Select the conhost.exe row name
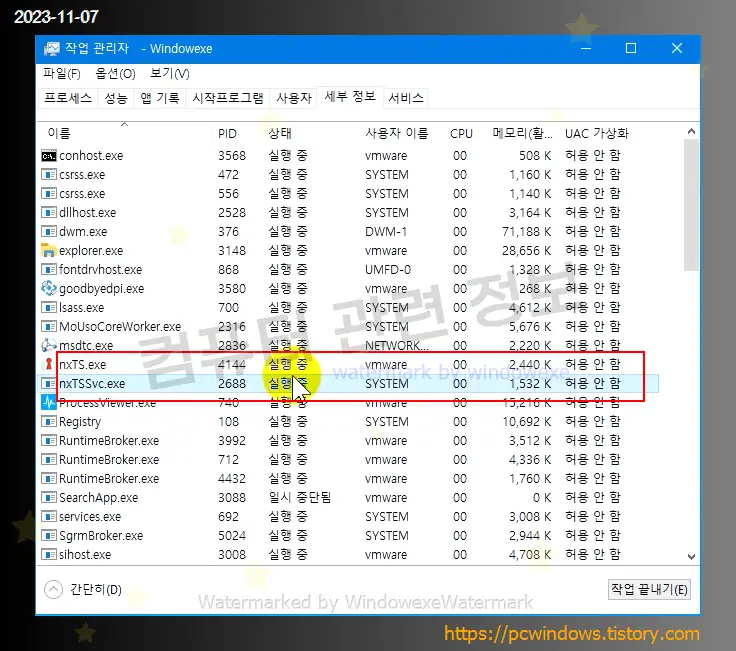This screenshot has height=651, width=736. 91,156
